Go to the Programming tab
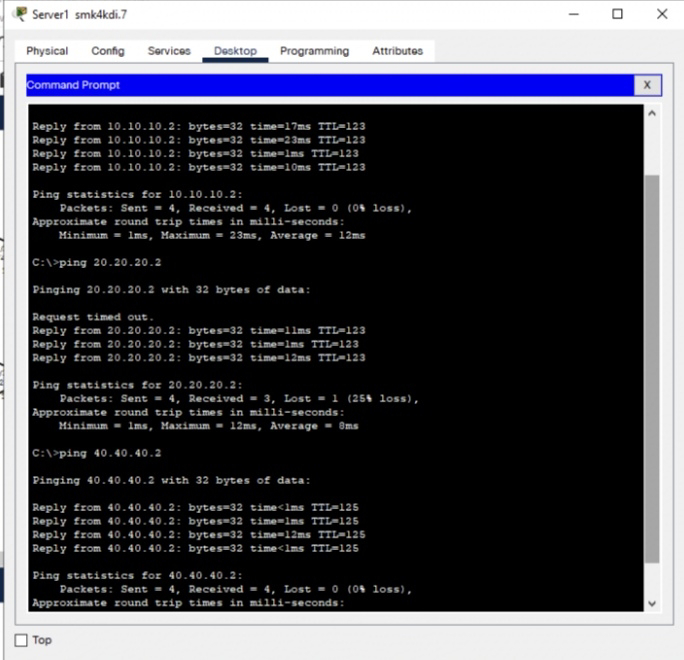This screenshot has height=660, width=684. [314, 51]
